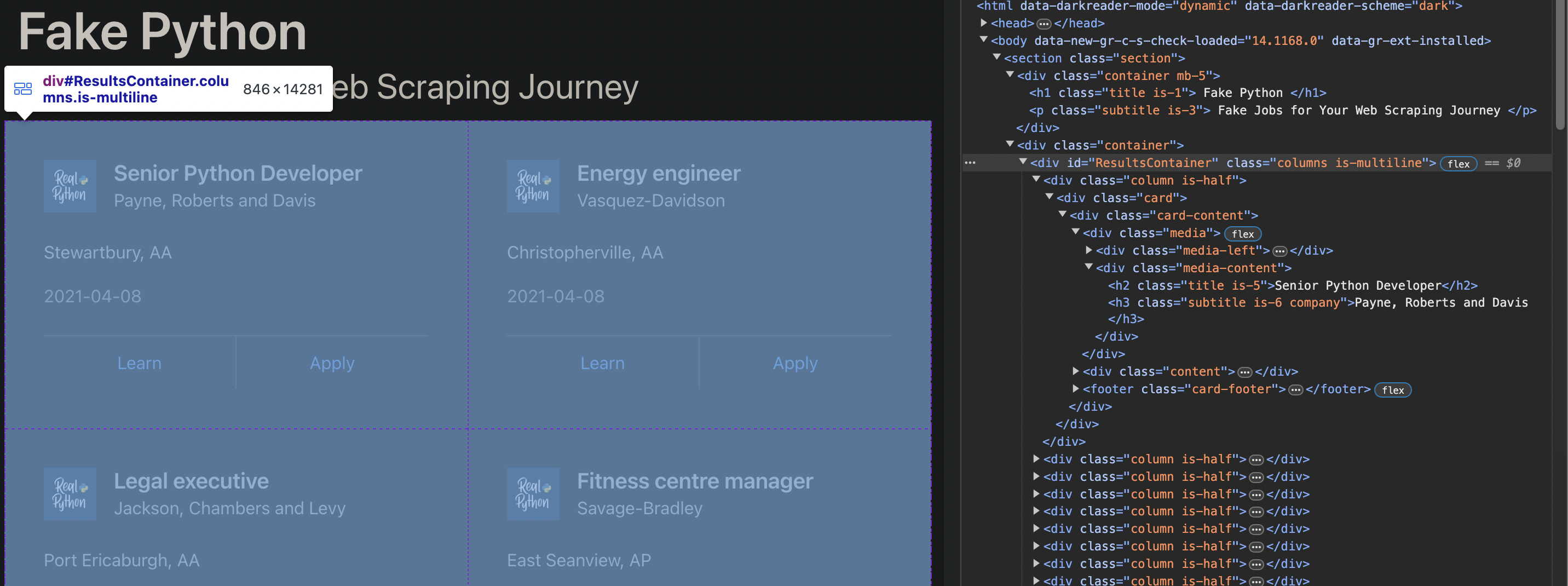Click the ellipsis badge in the media-left div
Viewport: 1568px width, 586px height.
pyautogui.click(x=1279, y=251)
